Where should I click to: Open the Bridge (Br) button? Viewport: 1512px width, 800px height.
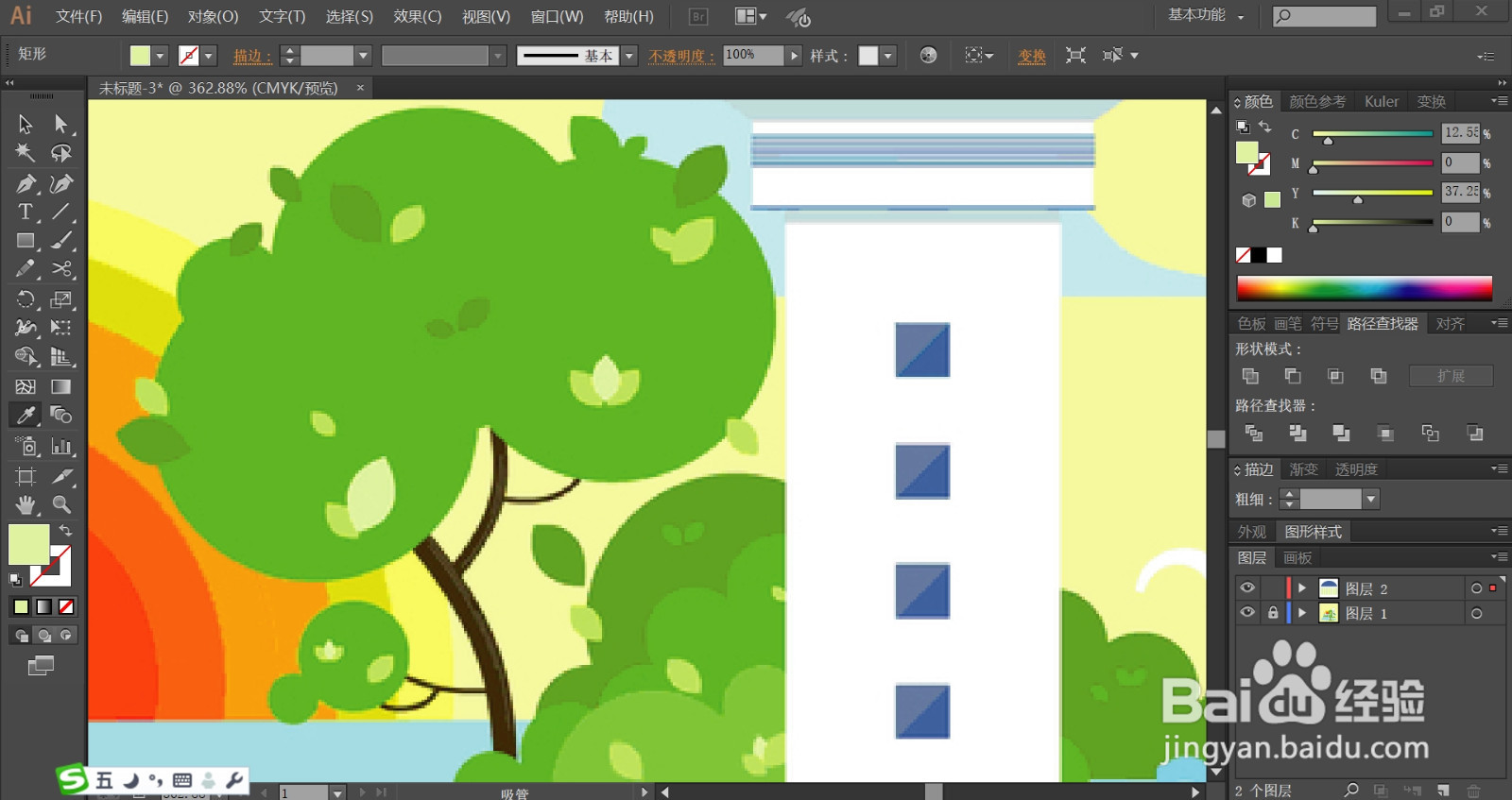[x=698, y=16]
